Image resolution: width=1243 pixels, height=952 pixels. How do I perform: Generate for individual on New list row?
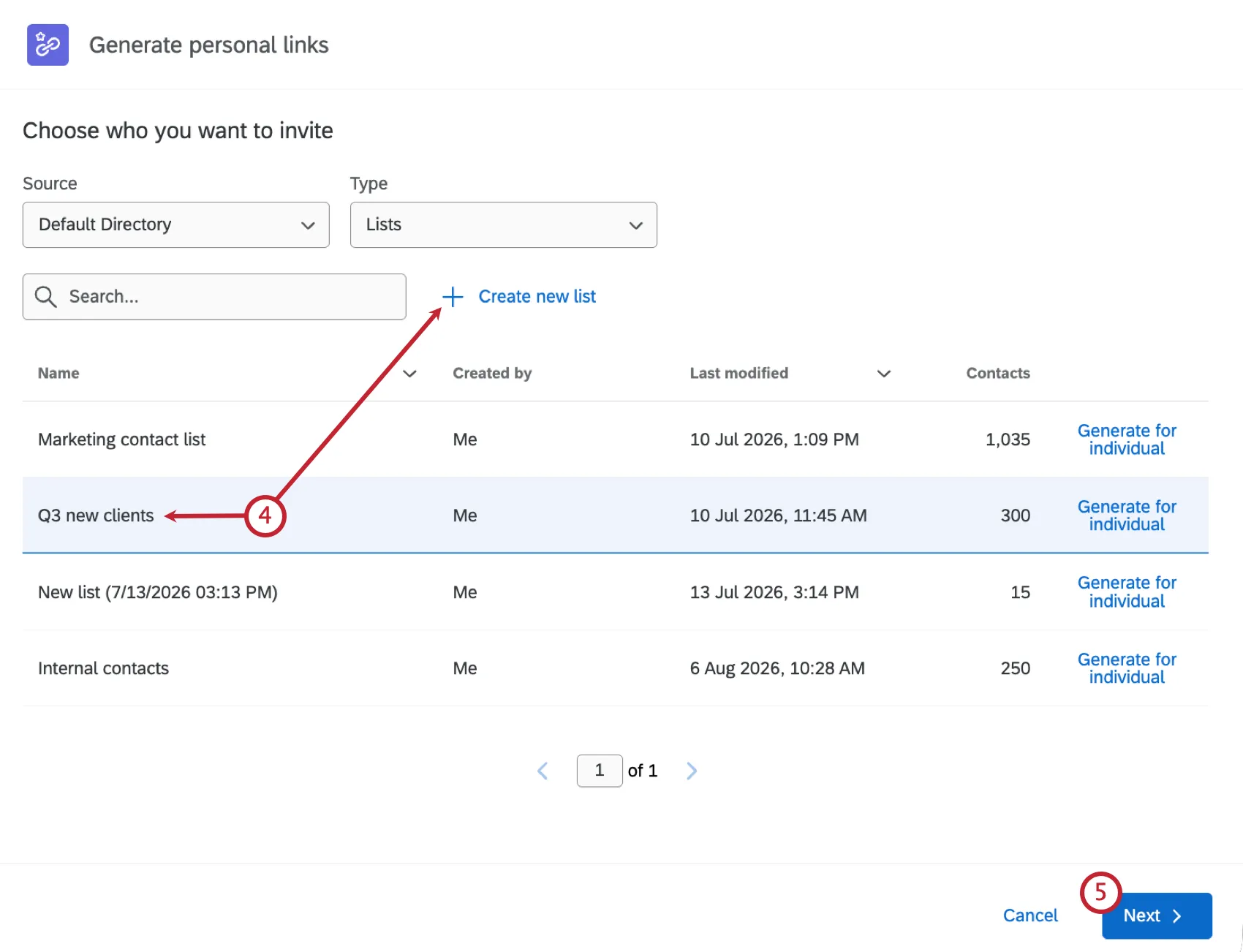tap(1127, 592)
